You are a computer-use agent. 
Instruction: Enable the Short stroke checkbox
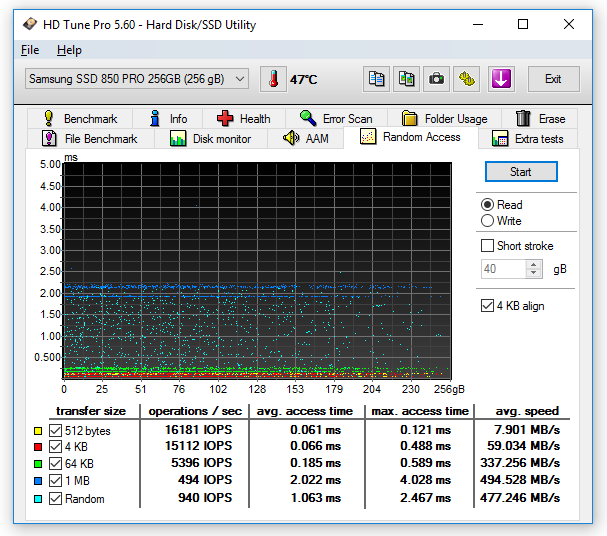(x=487, y=246)
